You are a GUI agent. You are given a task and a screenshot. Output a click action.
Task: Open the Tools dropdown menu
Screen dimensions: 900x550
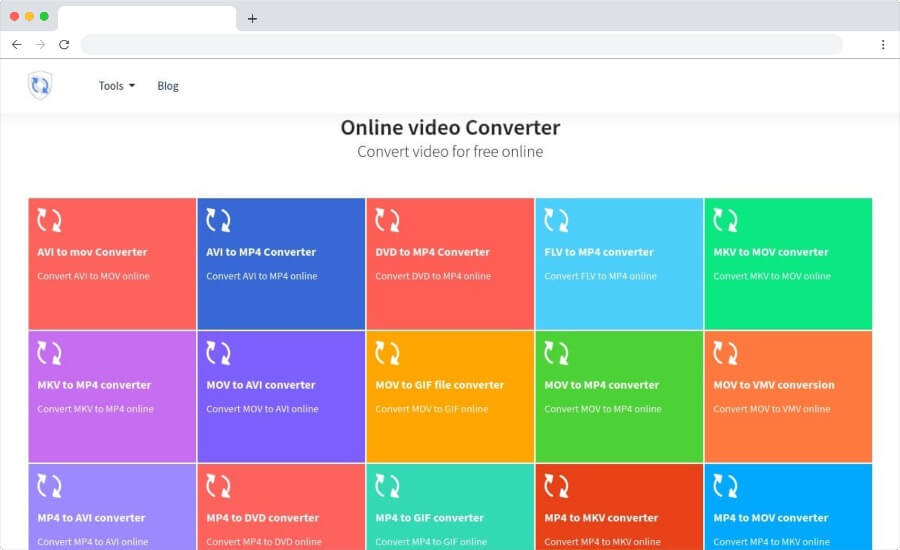pos(117,86)
